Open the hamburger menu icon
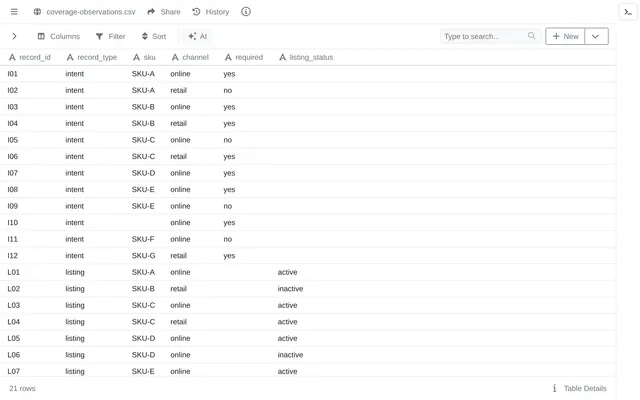Screen dimensions: 640x400 (14, 12)
